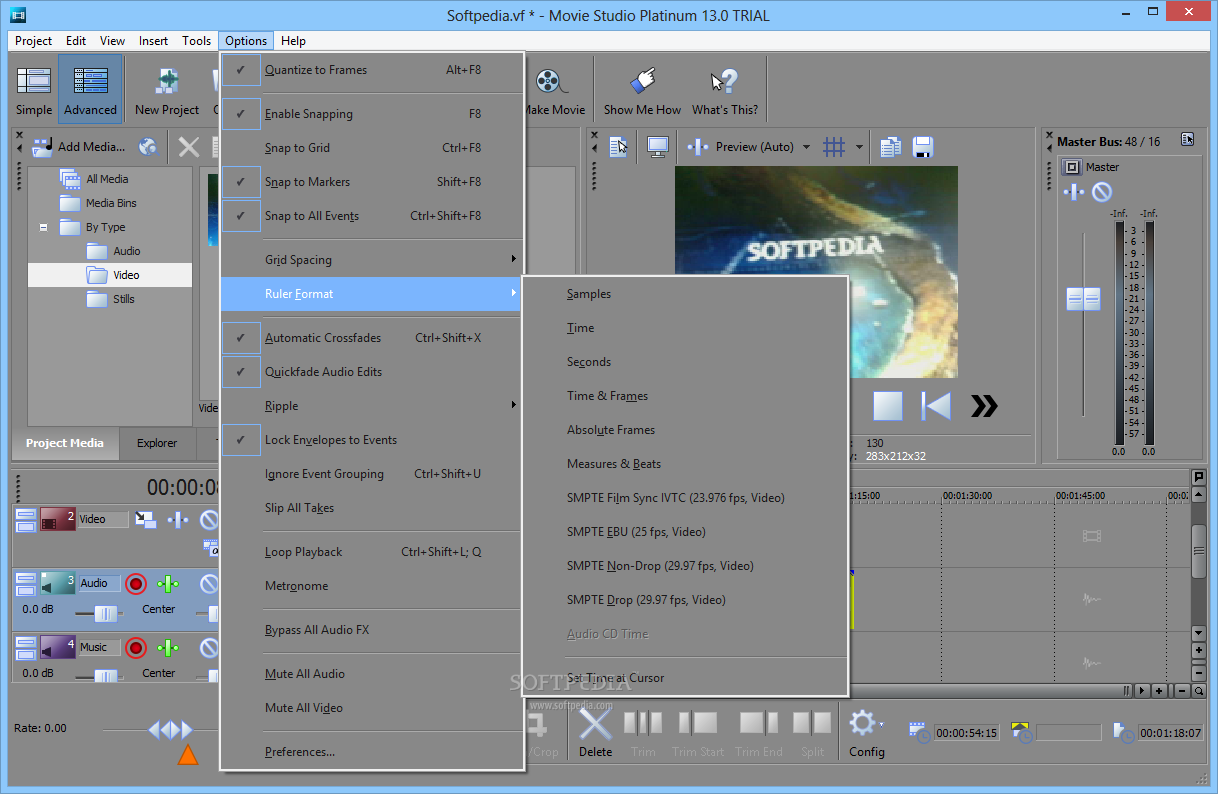The image size is (1218, 794).
Task: Go to start of project
Action: [937, 405]
